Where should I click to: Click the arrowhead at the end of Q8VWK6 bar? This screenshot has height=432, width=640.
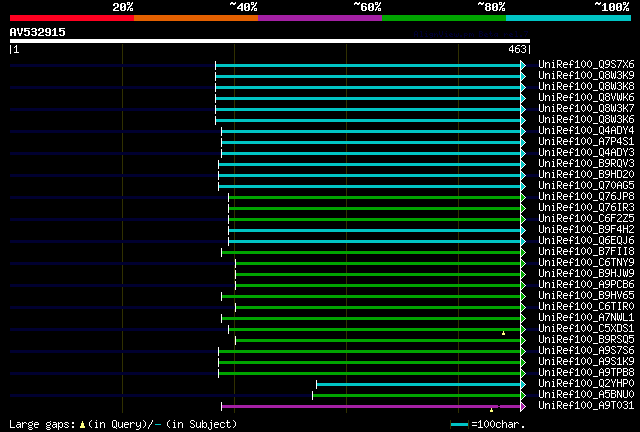tap(523, 98)
